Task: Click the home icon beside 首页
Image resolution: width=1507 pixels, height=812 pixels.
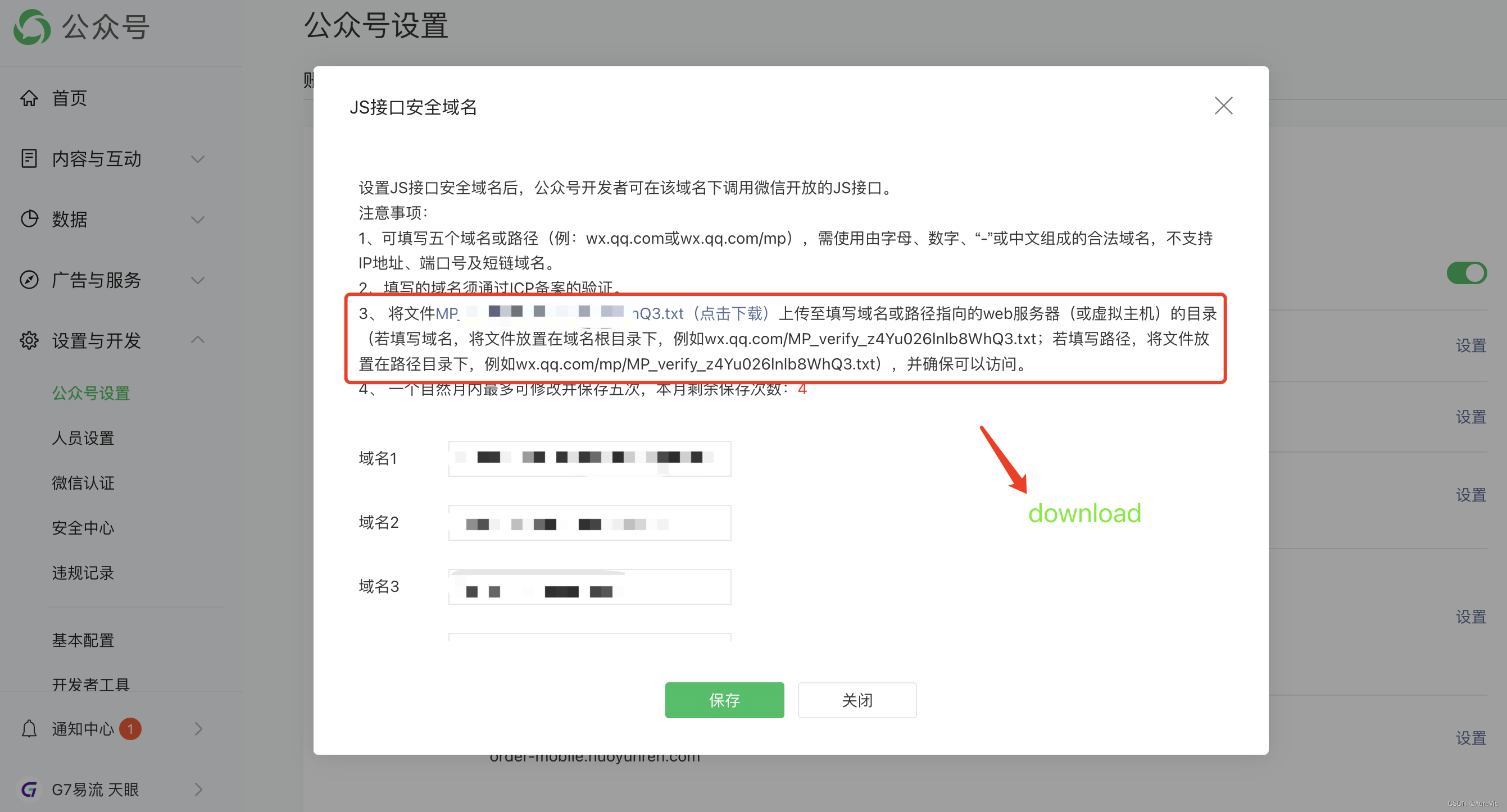Action: [x=29, y=98]
